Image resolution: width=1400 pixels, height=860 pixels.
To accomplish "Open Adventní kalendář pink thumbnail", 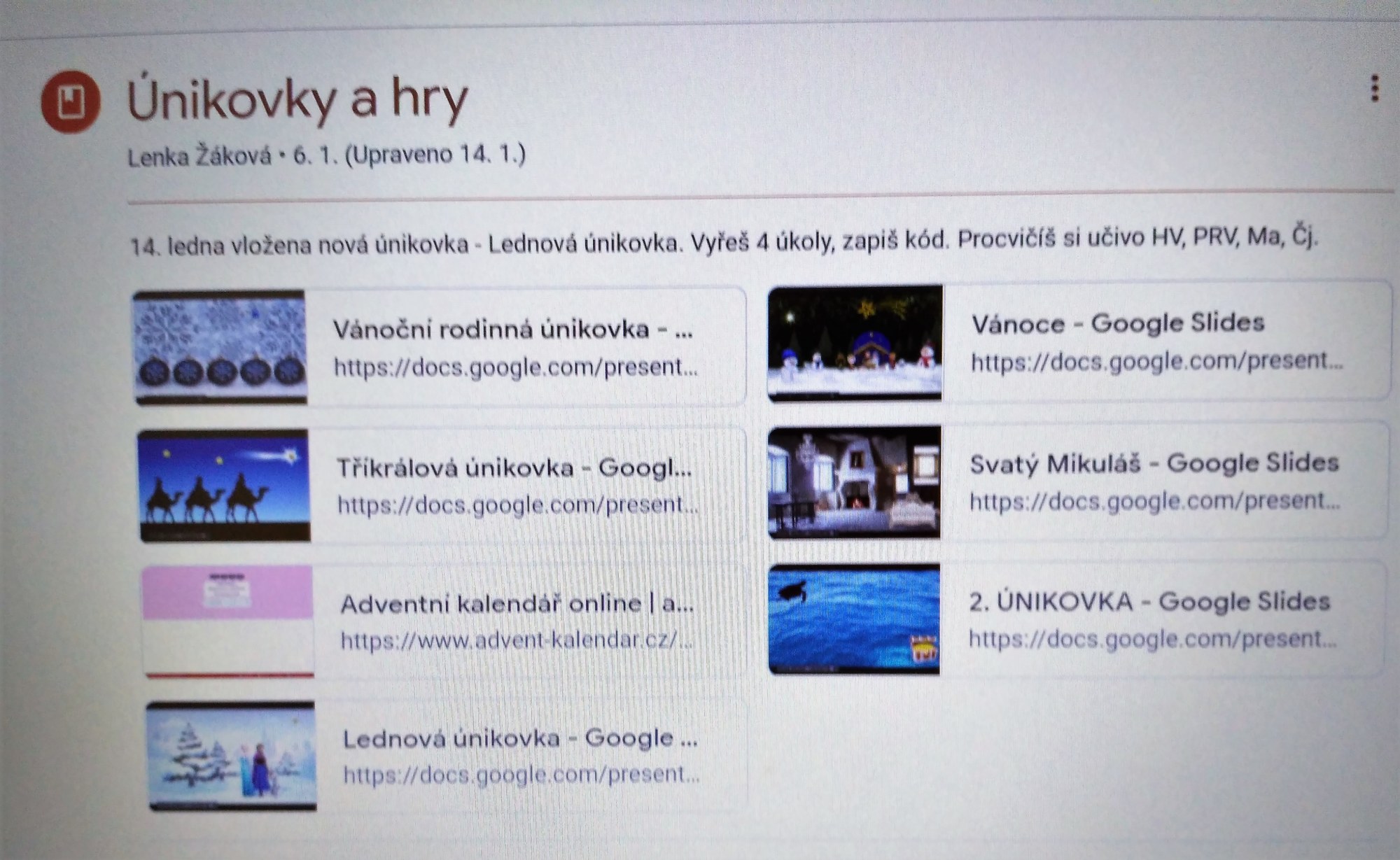I will [x=227, y=621].
